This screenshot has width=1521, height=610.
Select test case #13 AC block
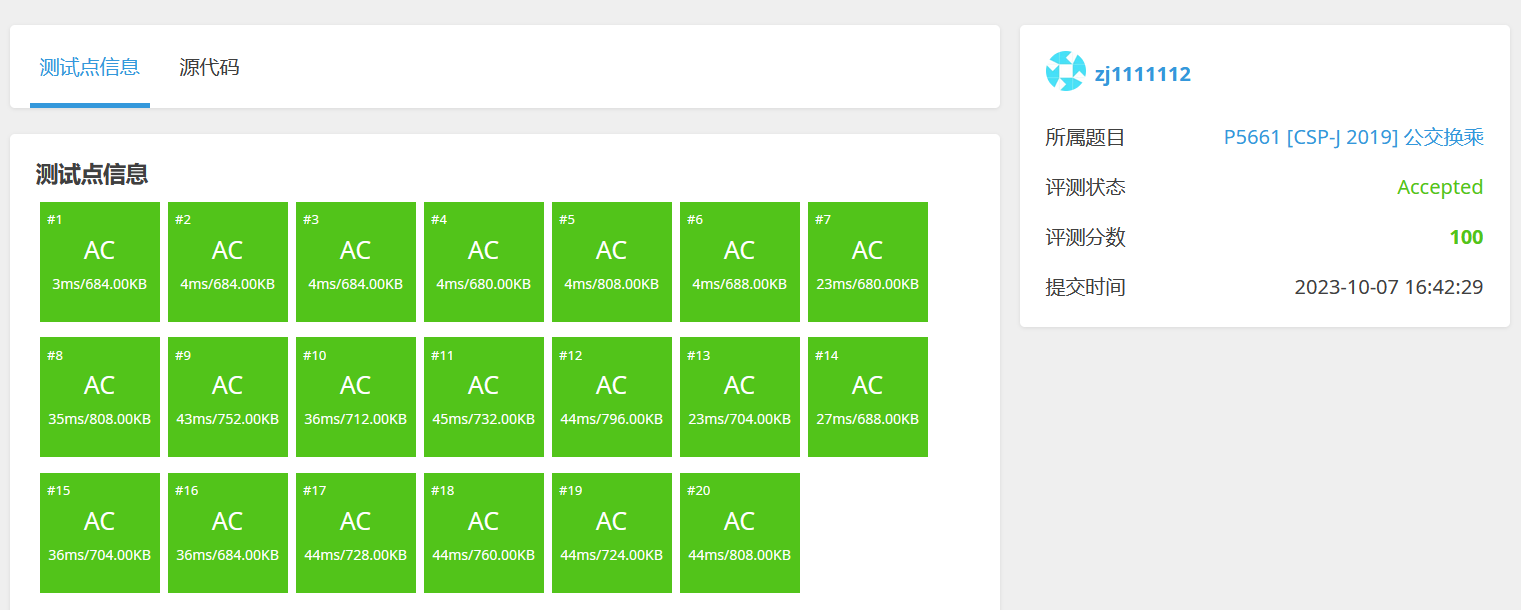(x=740, y=397)
